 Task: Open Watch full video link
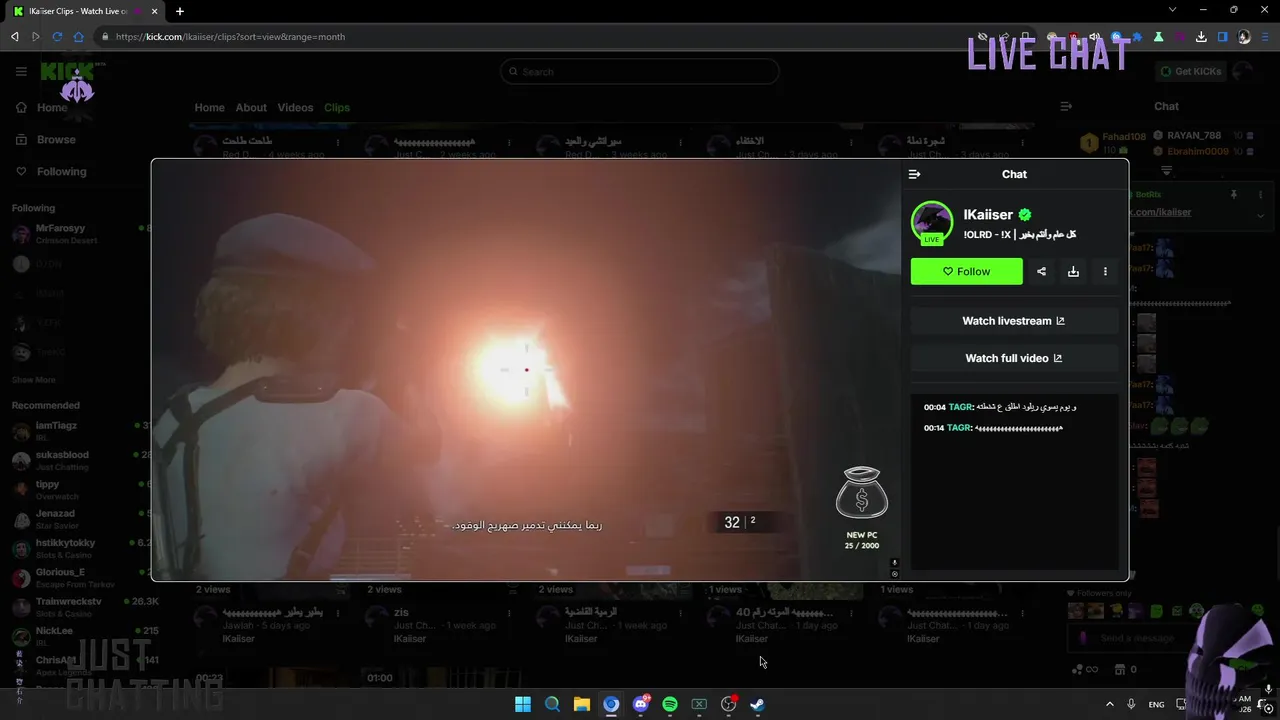coord(1014,358)
